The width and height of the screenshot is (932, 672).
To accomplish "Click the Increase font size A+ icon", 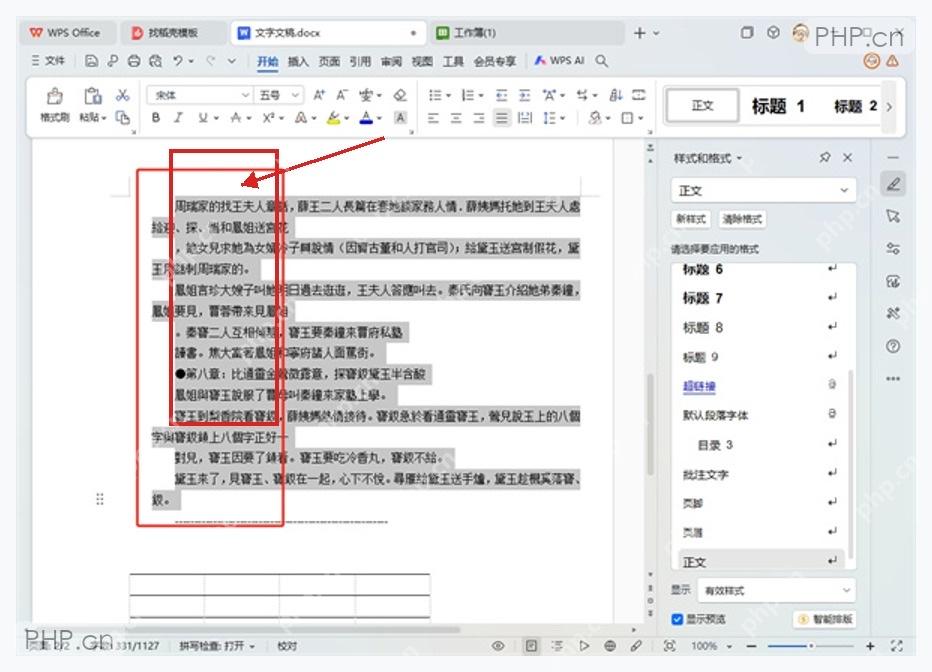I will click(x=319, y=95).
